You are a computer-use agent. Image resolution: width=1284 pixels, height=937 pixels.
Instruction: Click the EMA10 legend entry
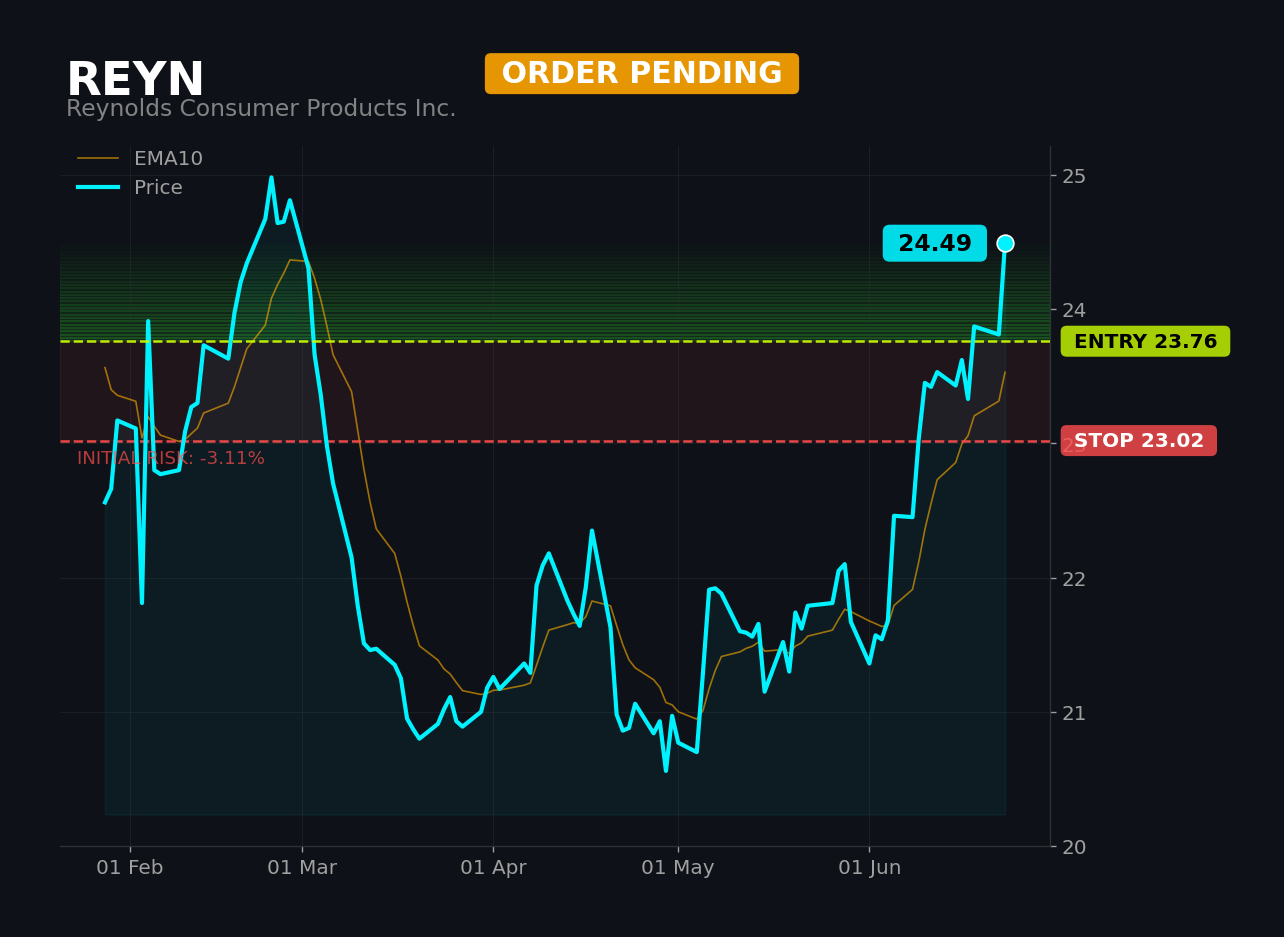[x=140, y=159]
